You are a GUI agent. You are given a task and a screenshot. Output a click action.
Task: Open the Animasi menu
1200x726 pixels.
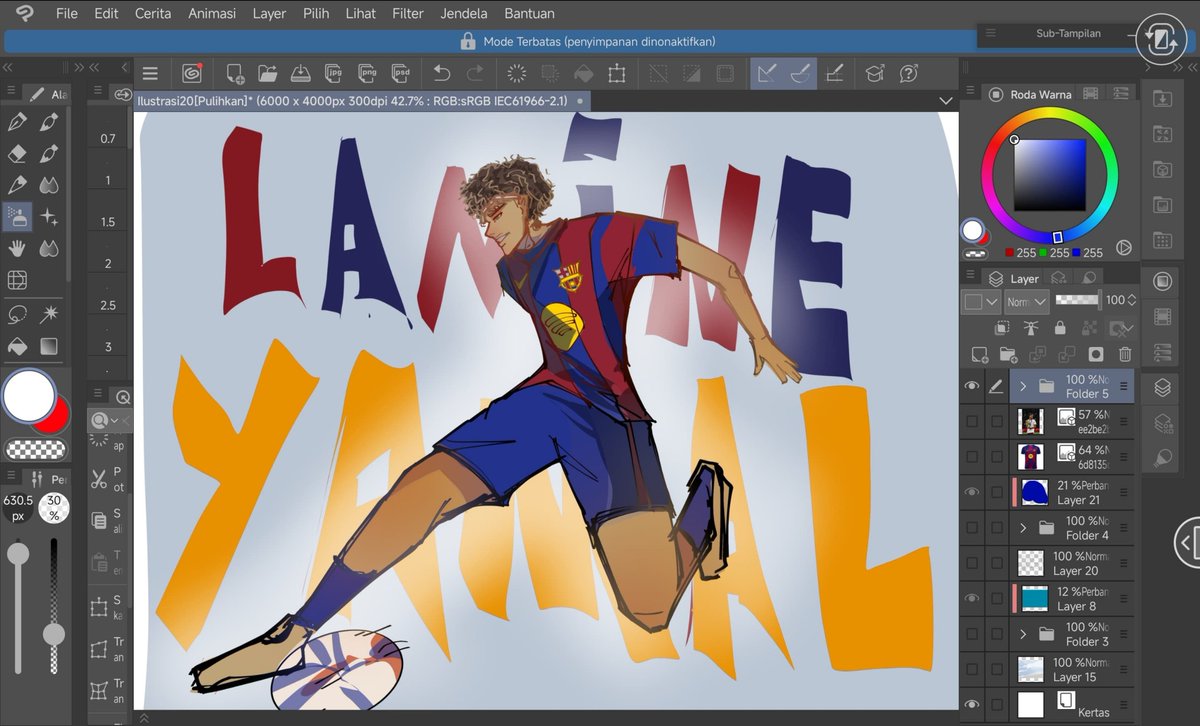click(x=211, y=14)
